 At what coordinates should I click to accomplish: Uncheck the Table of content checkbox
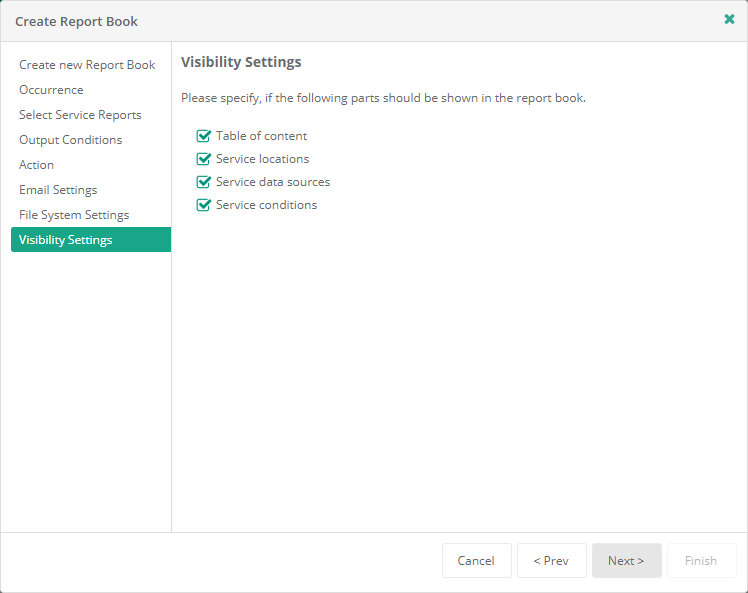pos(204,136)
